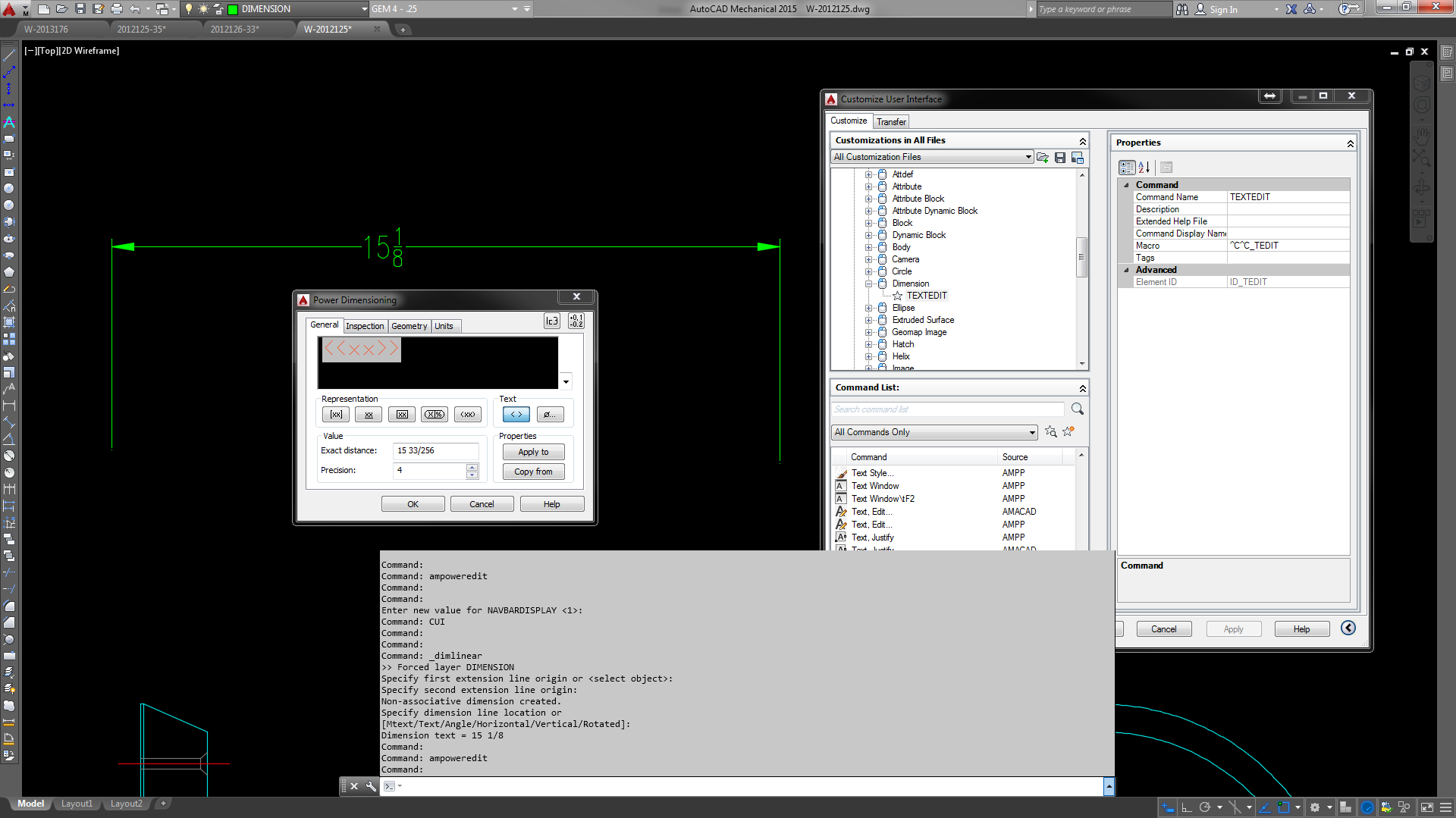Toggle ortho mode in the status bar
This screenshot has width=1456, height=818.
1187,807
